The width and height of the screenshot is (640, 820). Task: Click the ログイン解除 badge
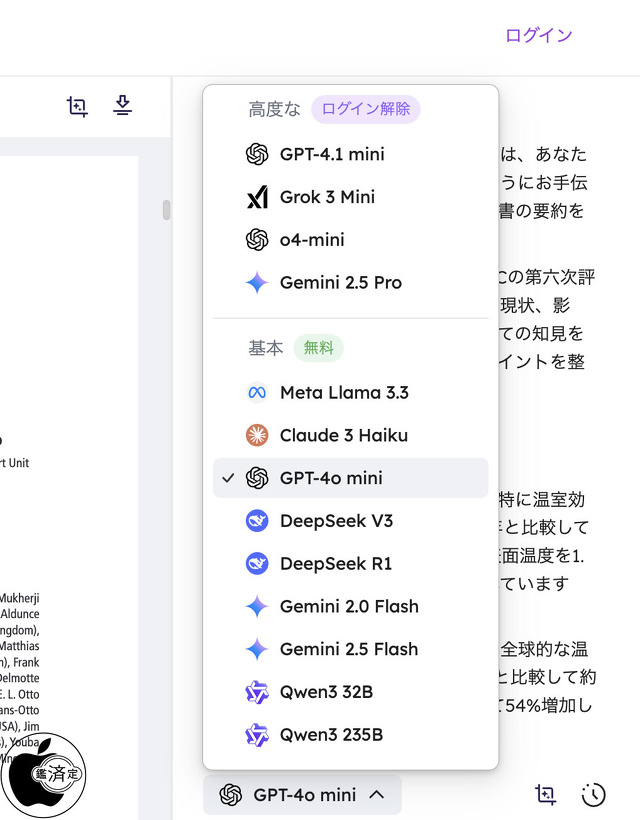click(365, 109)
